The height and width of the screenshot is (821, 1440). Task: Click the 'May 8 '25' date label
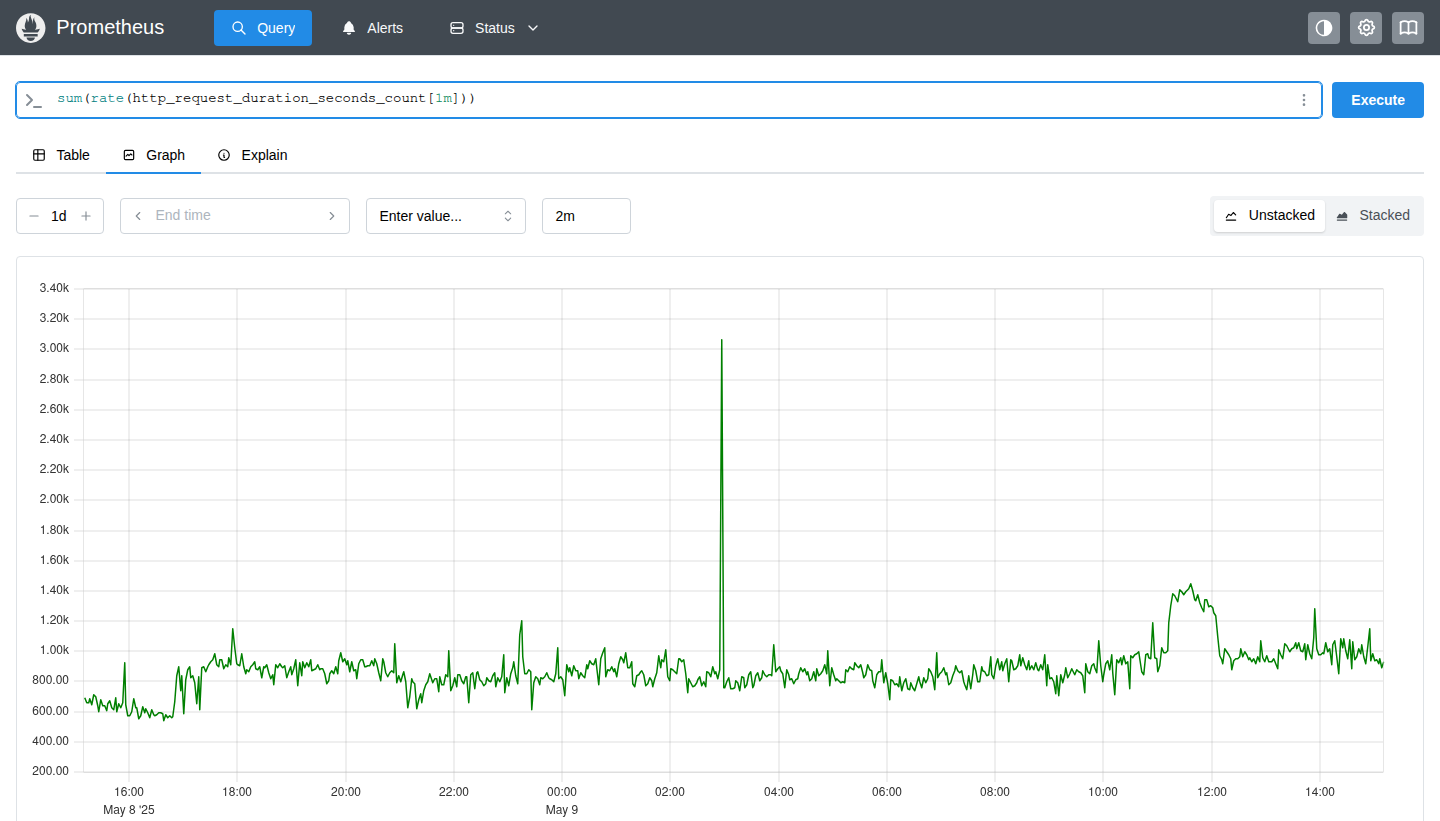click(129, 810)
